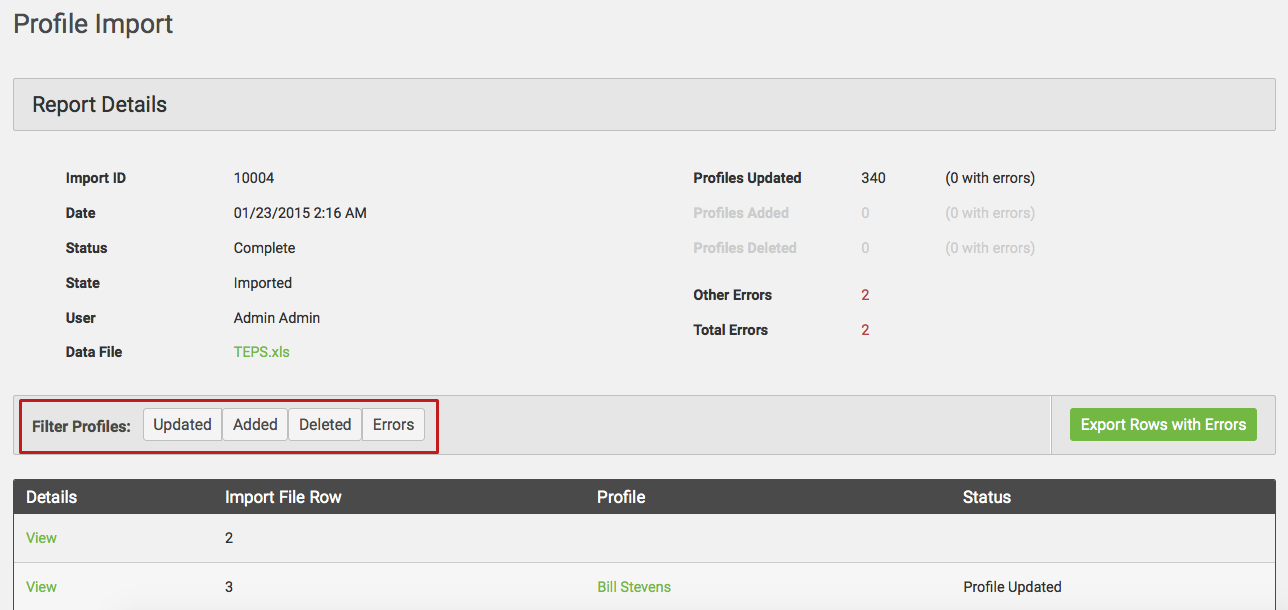This screenshot has height=610, width=1288.
Task: Click Export Rows with Errors button
Action: (1163, 424)
